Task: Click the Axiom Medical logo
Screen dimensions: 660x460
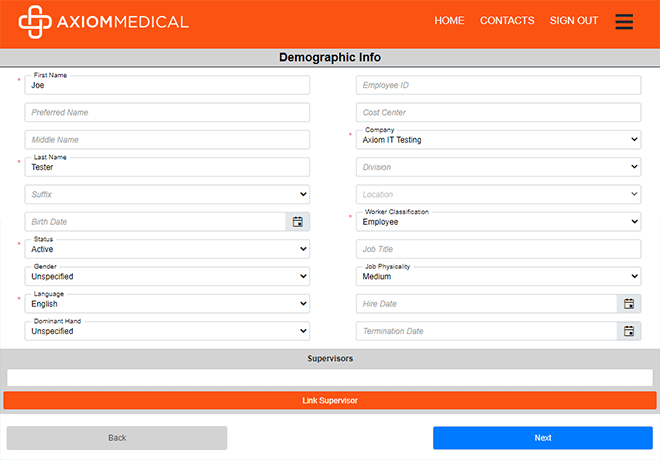Action: click(104, 22)
